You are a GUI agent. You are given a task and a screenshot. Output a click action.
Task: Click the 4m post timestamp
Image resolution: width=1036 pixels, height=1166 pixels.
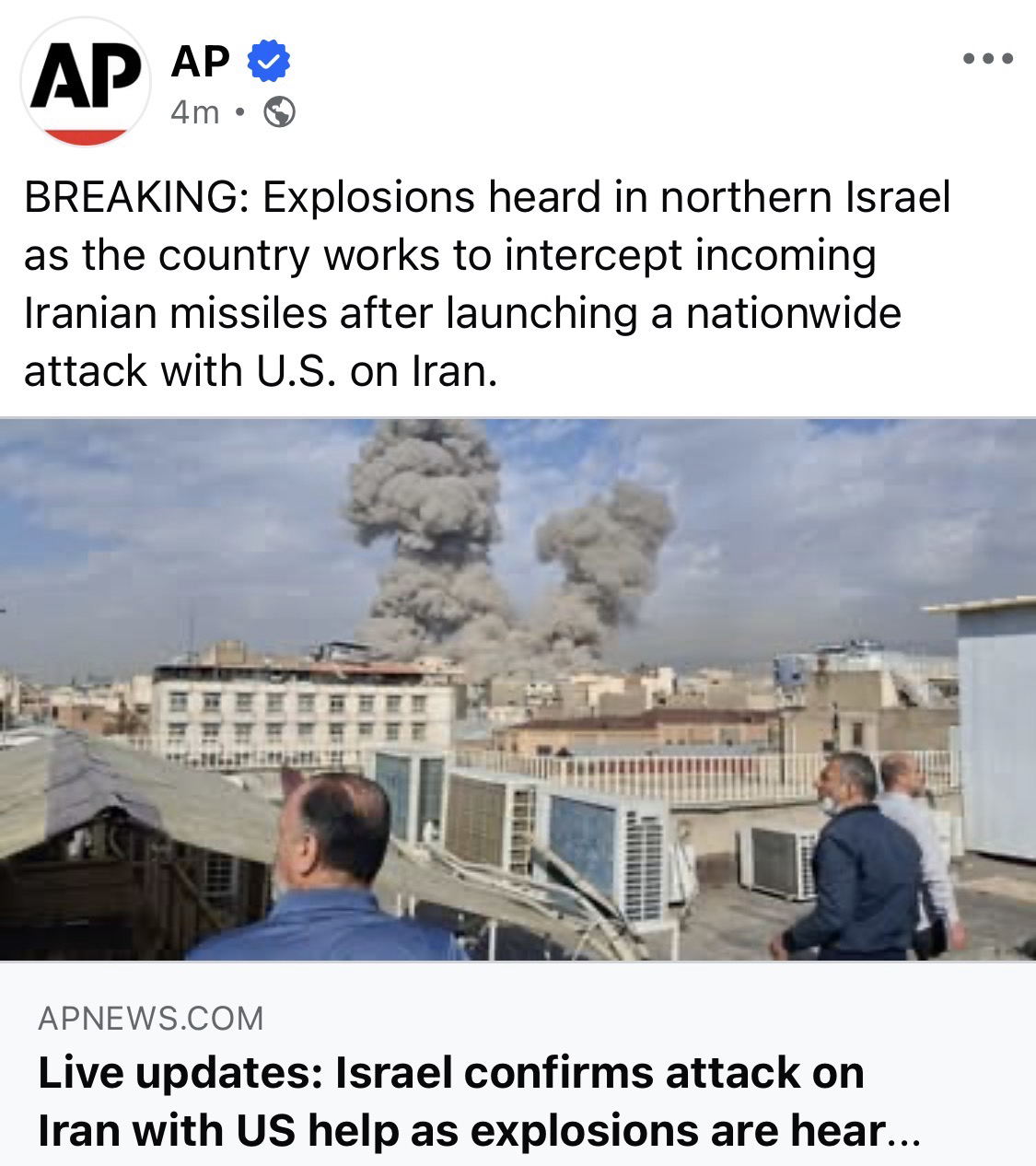[195, 112]
